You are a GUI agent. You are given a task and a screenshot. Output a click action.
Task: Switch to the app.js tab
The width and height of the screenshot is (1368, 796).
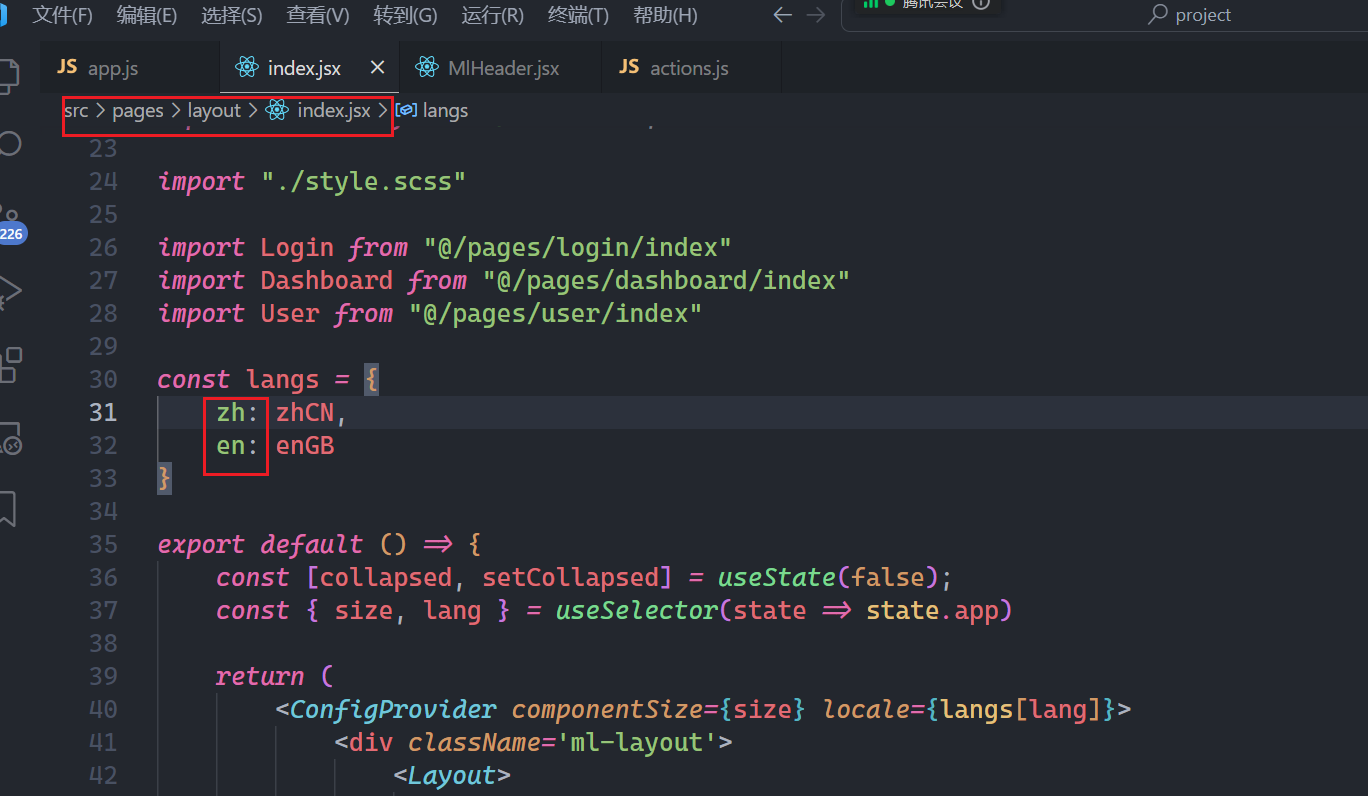(130, 68)
